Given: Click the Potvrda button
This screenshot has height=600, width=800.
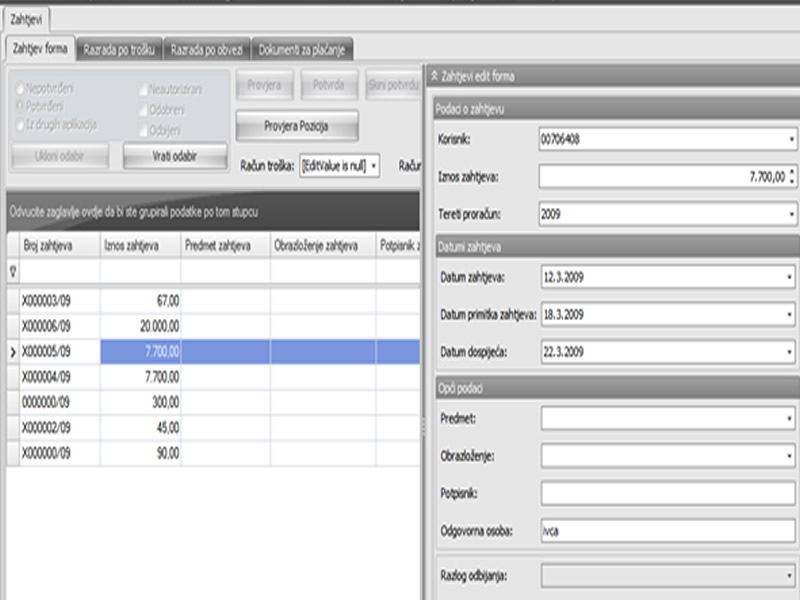Looking at the screenshot, I should pyautogui.click(x=329, y=85).
